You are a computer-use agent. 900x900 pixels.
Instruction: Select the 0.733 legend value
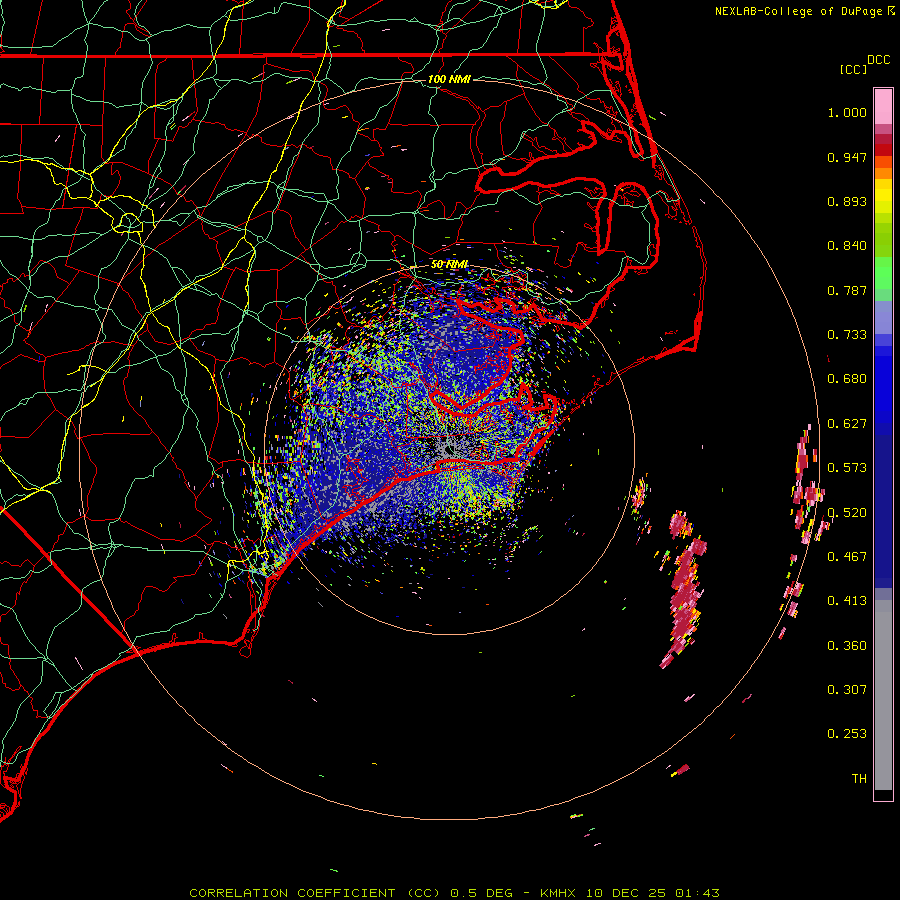click(847, 335)
